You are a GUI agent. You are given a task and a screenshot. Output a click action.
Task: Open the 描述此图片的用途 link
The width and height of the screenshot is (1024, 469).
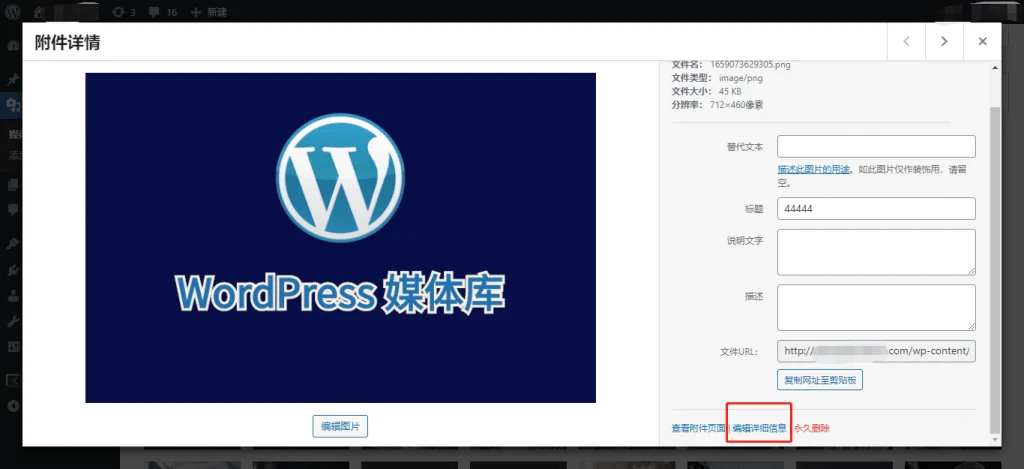814,169
